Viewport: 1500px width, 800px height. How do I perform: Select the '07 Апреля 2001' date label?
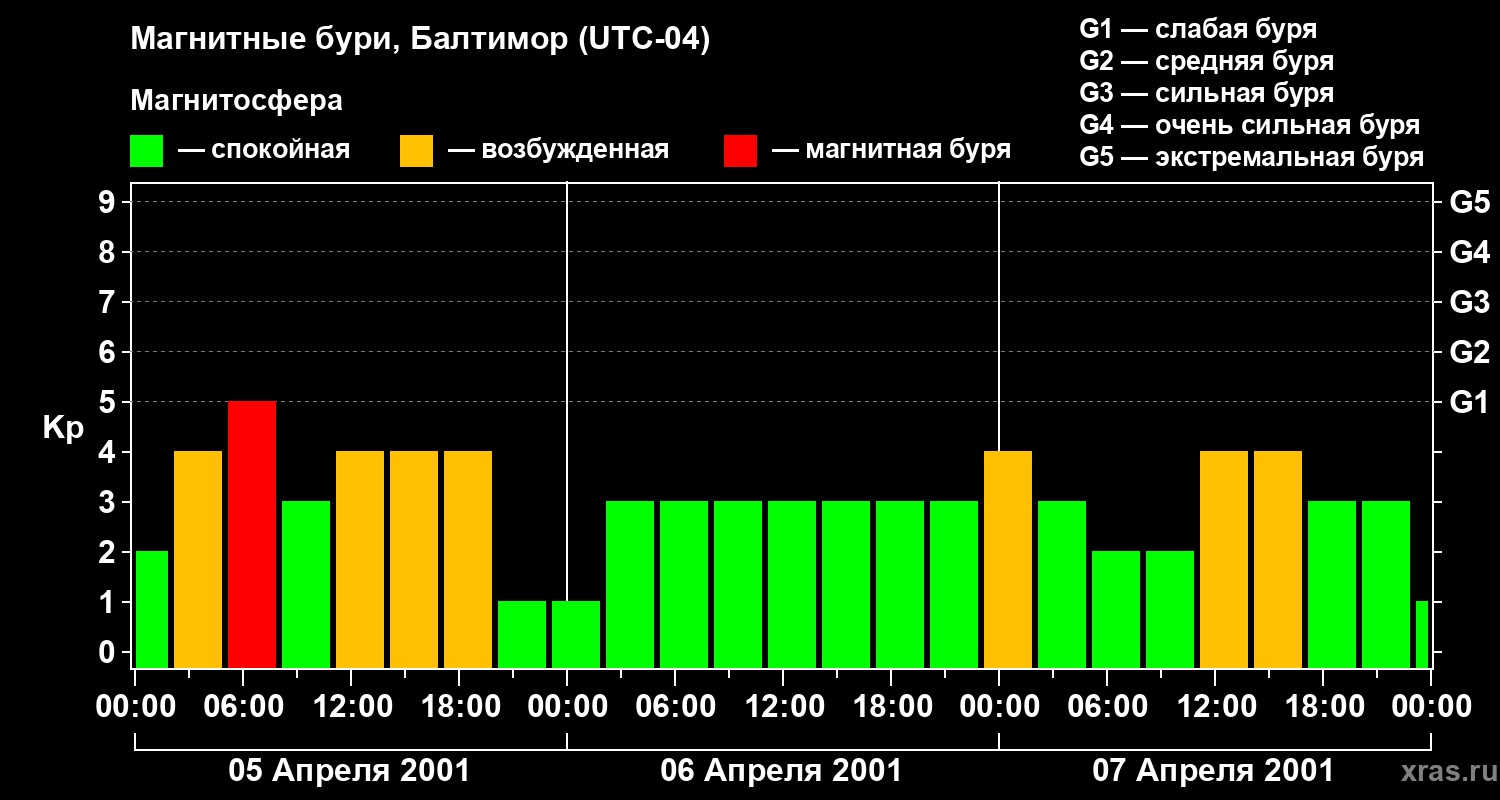(x=1213, y=771)
